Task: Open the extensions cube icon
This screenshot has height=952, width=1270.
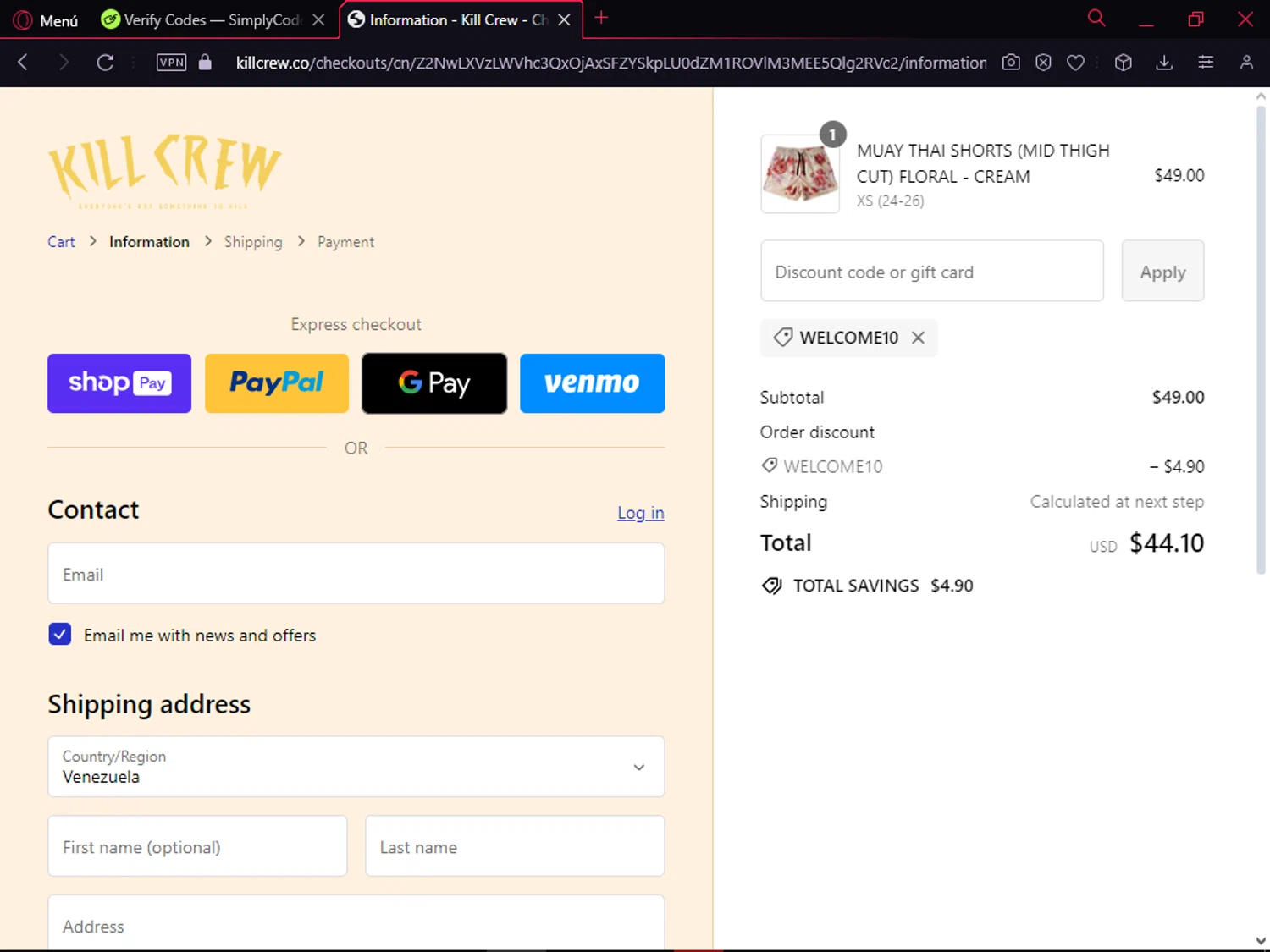Action: pos(1124,62)
